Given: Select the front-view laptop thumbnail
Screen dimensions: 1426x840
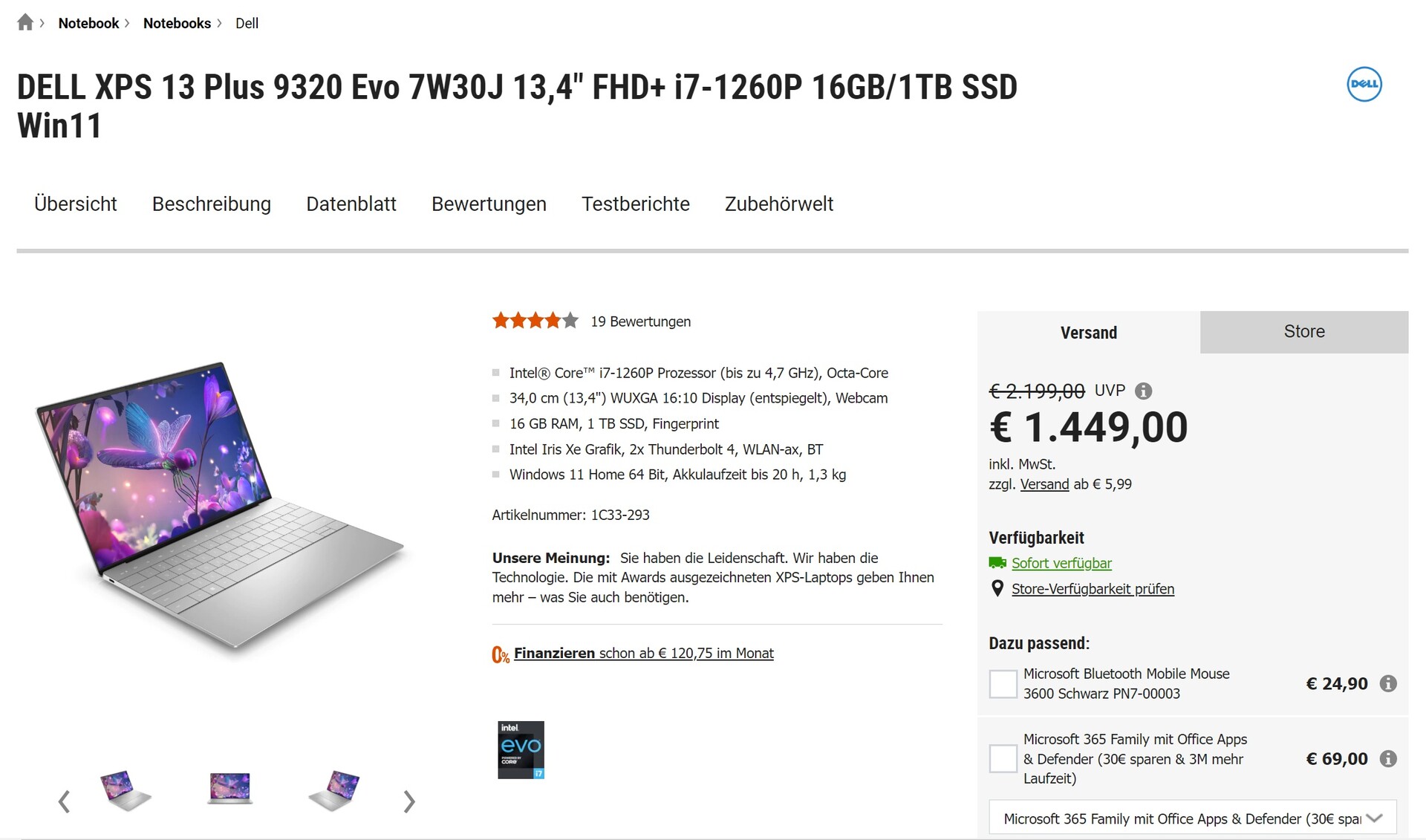Looking at the screenshot, I should tap(229, 787).
